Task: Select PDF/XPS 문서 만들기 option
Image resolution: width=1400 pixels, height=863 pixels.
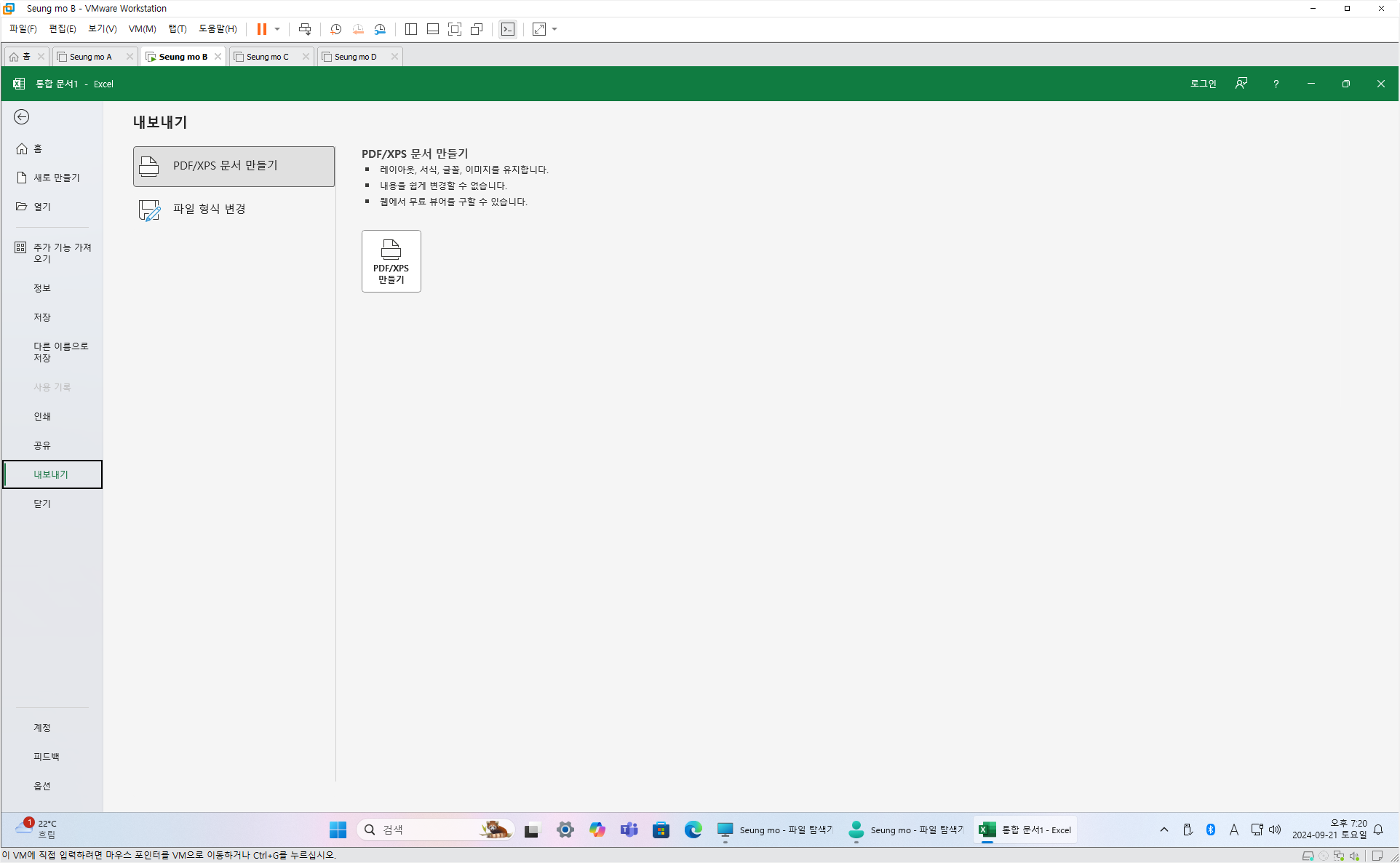Action: (x=234, y=166)
